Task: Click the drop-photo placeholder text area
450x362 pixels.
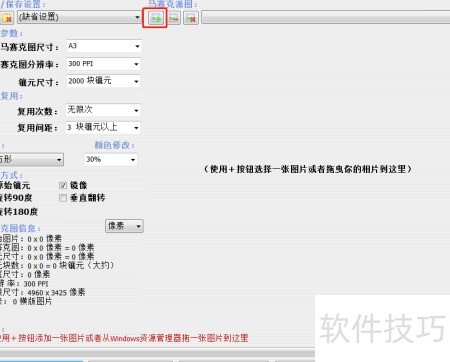Action: pos(307,169)
